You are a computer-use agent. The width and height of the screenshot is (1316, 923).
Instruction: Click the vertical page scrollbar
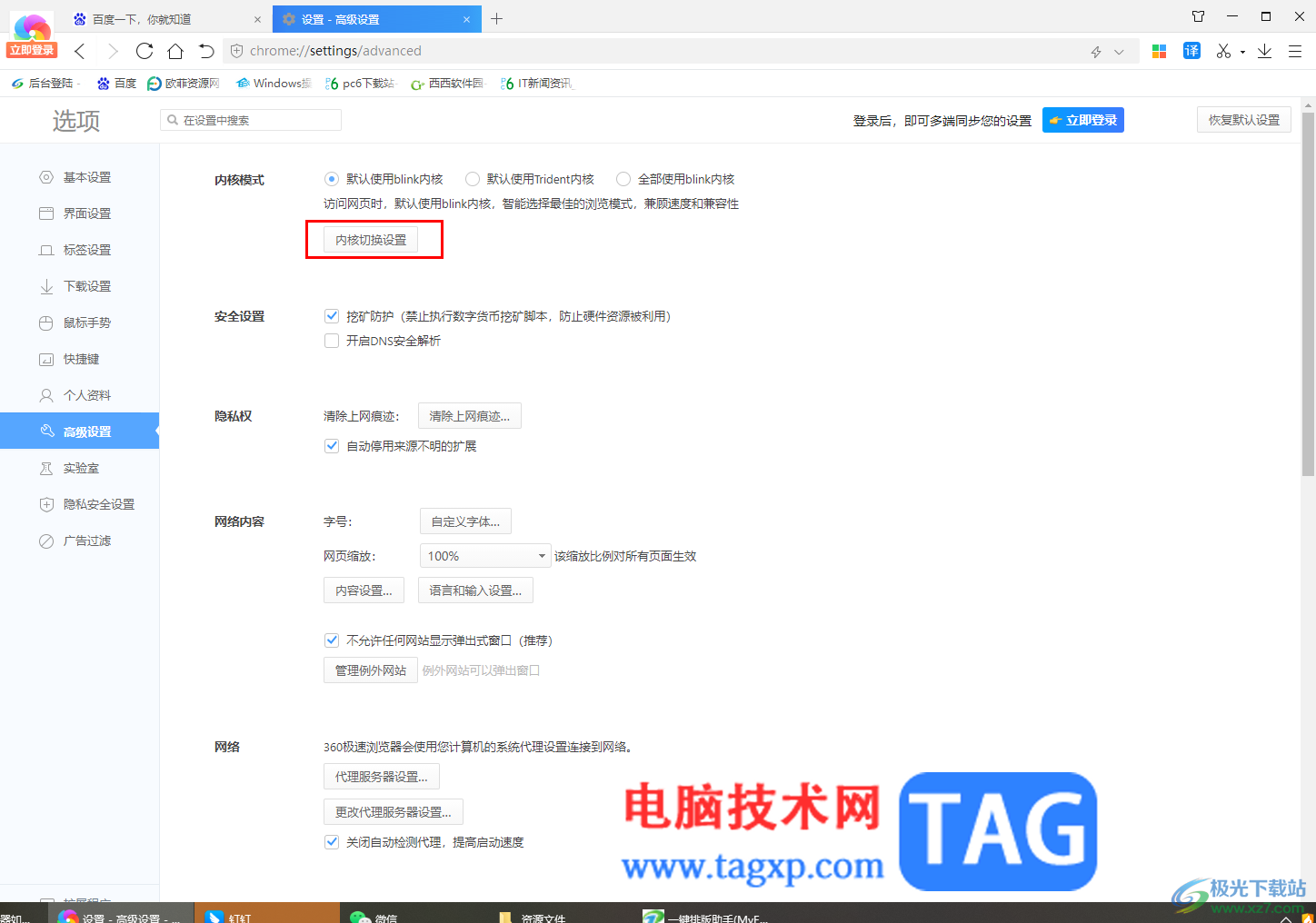(1308, 293)
